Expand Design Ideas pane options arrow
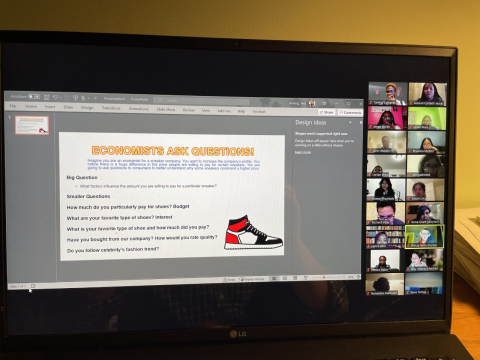 [350, 123]
